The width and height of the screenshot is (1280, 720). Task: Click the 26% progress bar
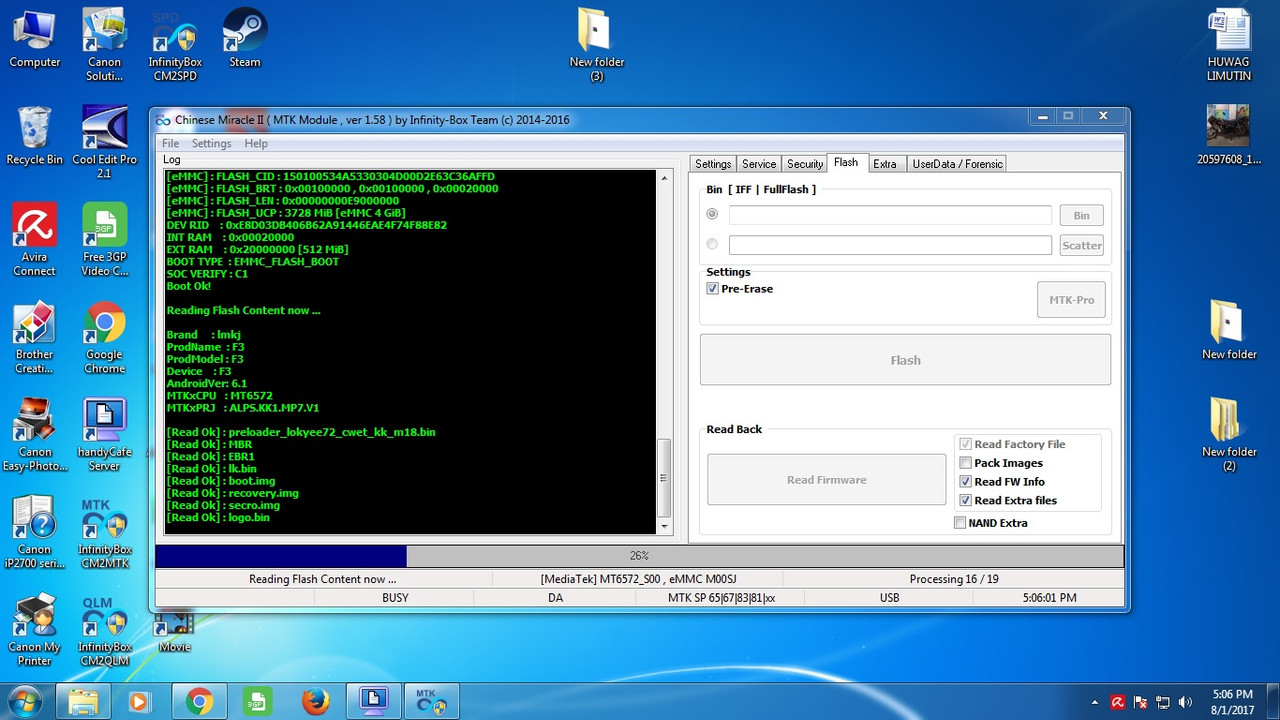click(639, 556)
